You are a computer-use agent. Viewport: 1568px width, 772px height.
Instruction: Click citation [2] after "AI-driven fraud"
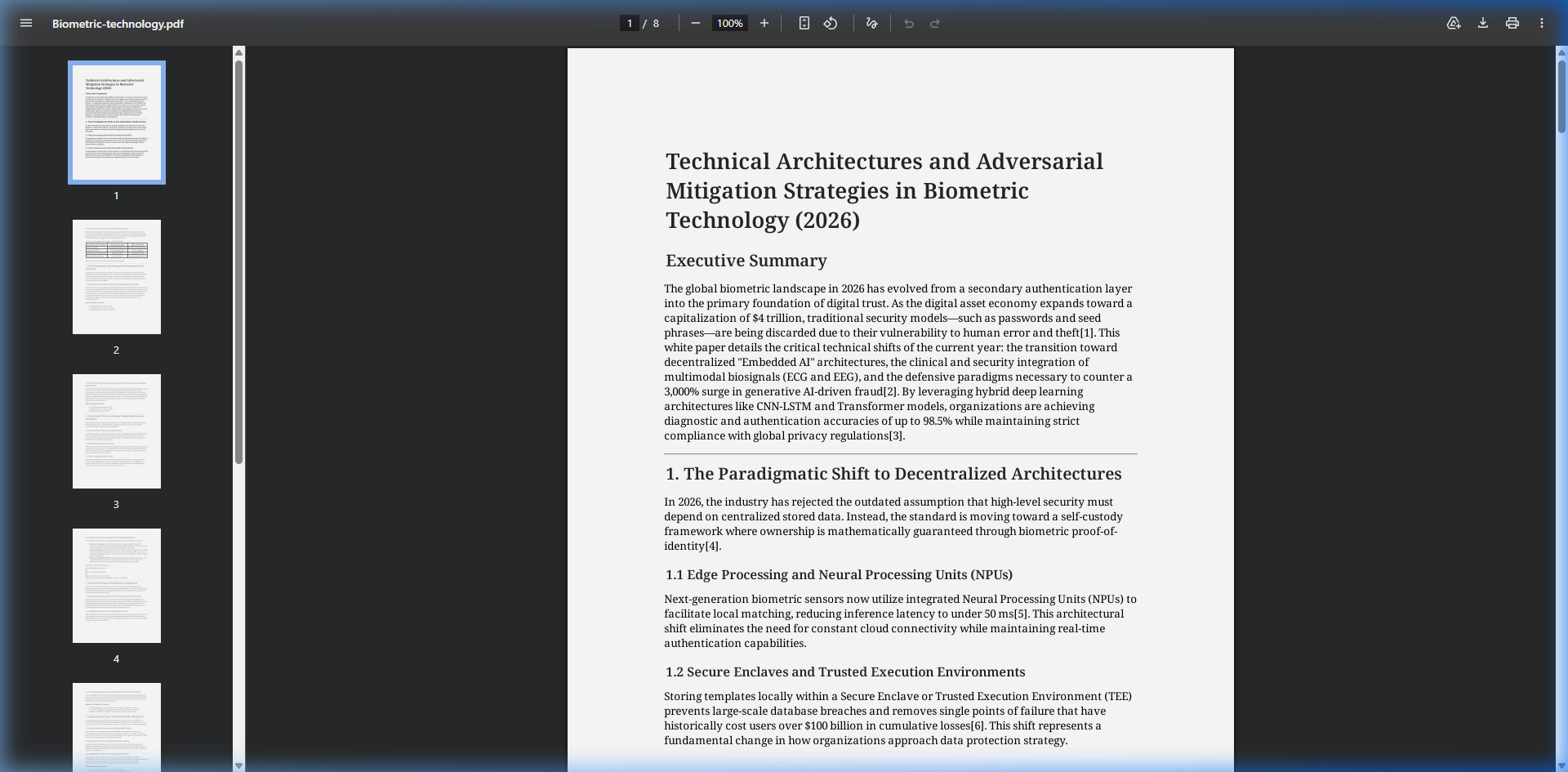tap(890, 392)
